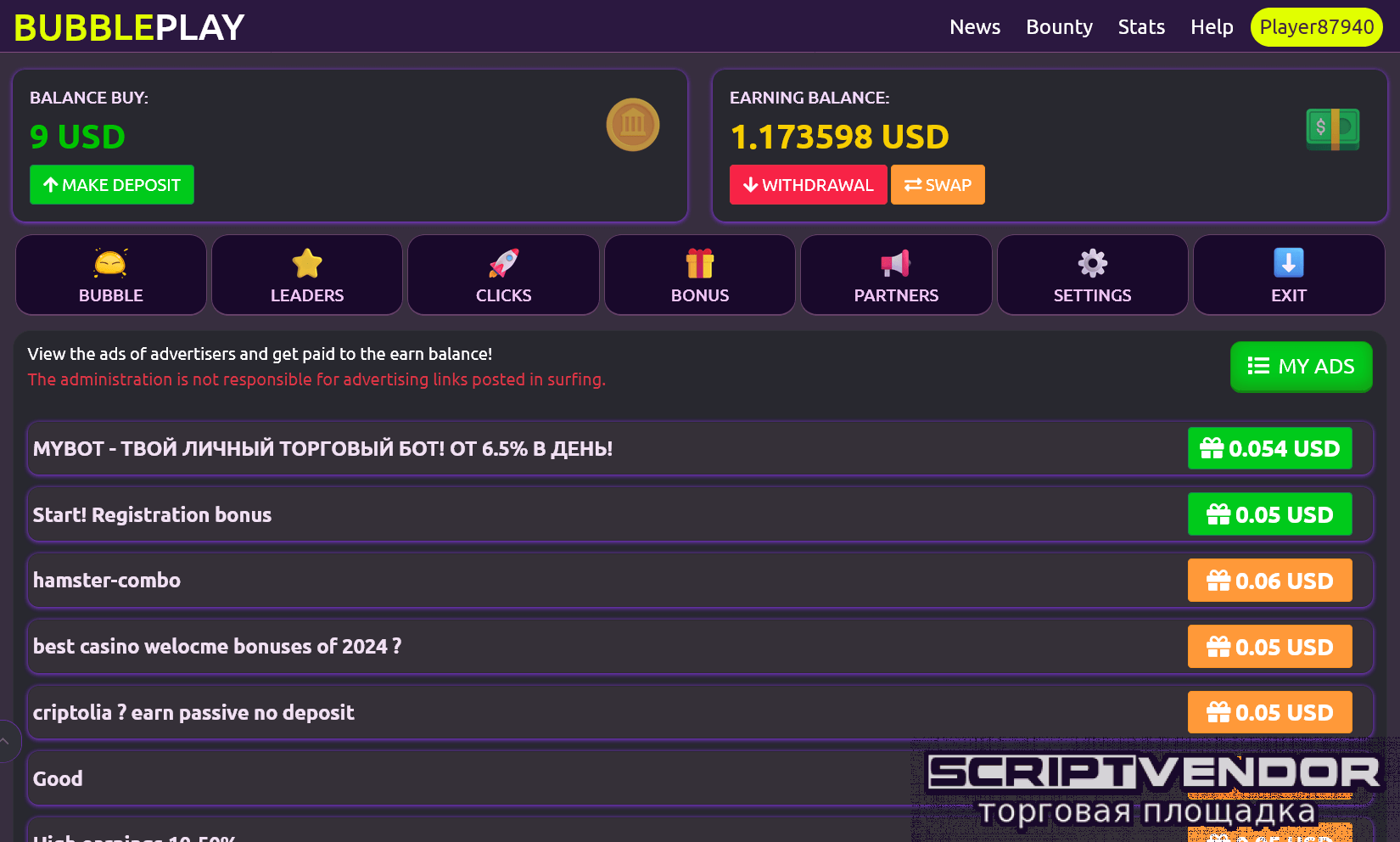Viewport: 1400px width, 842px height.
Task: Open the News menu item
Action: point(975,27)
